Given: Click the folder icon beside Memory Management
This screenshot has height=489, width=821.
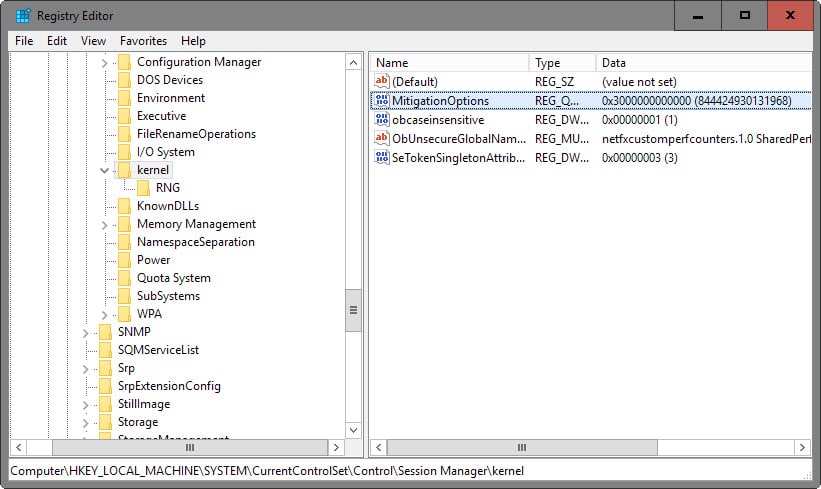Looking at the screenshot, I should coord(124,224).
